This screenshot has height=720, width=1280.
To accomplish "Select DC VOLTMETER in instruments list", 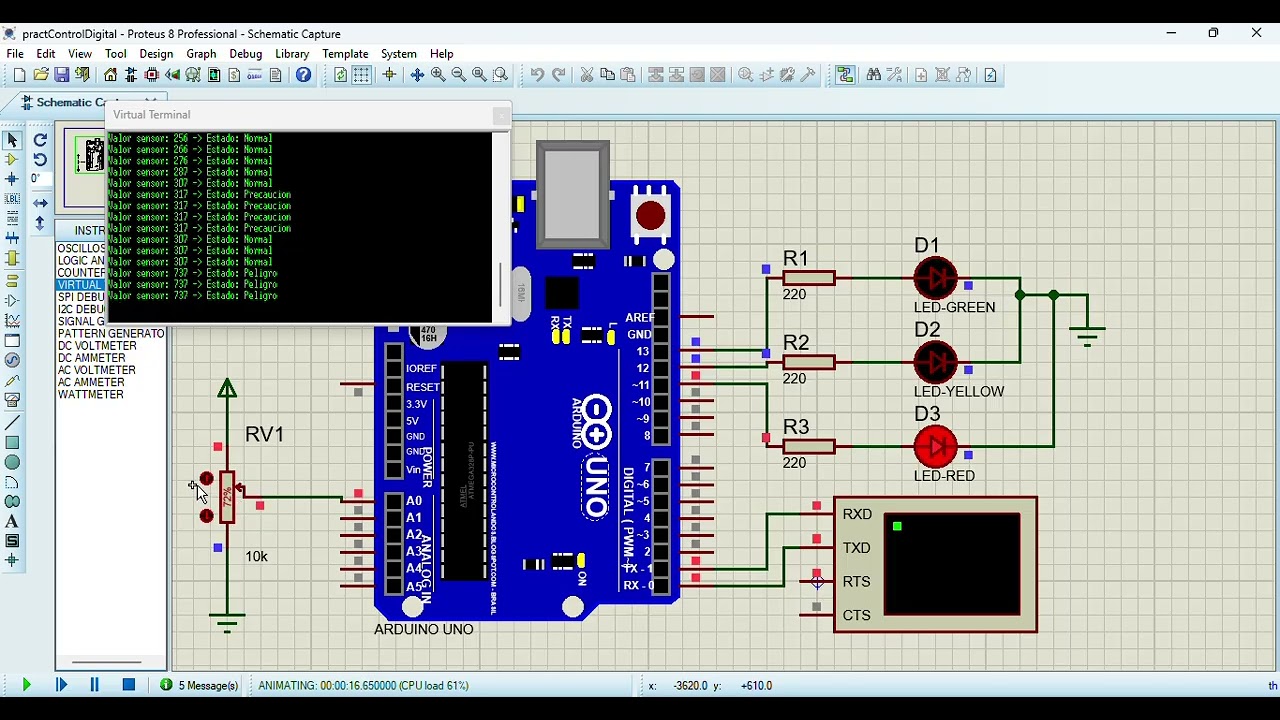I will pos(97,346).
